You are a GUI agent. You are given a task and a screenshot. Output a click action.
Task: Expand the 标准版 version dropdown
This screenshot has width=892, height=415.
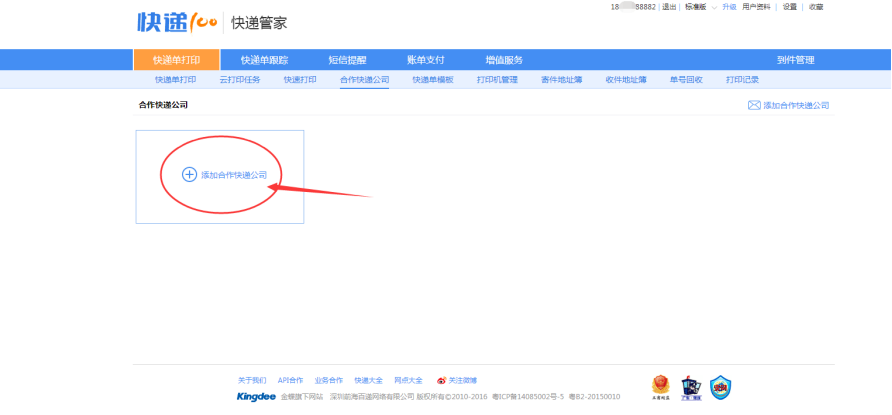(x=714, y=7)
